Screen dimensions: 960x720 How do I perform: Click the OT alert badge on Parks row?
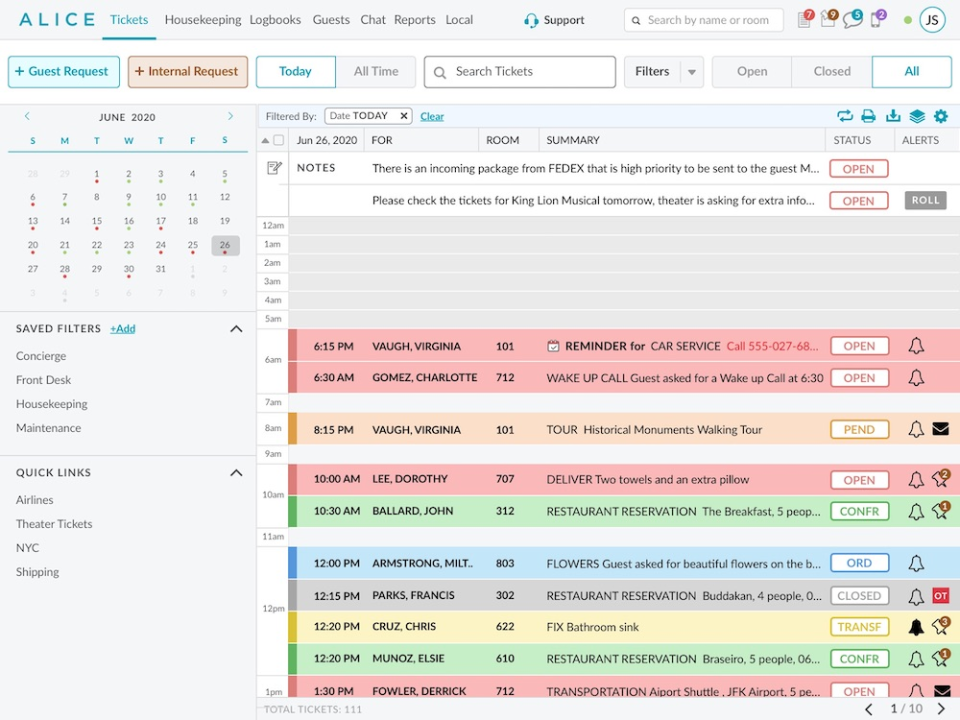click(940, 595)
